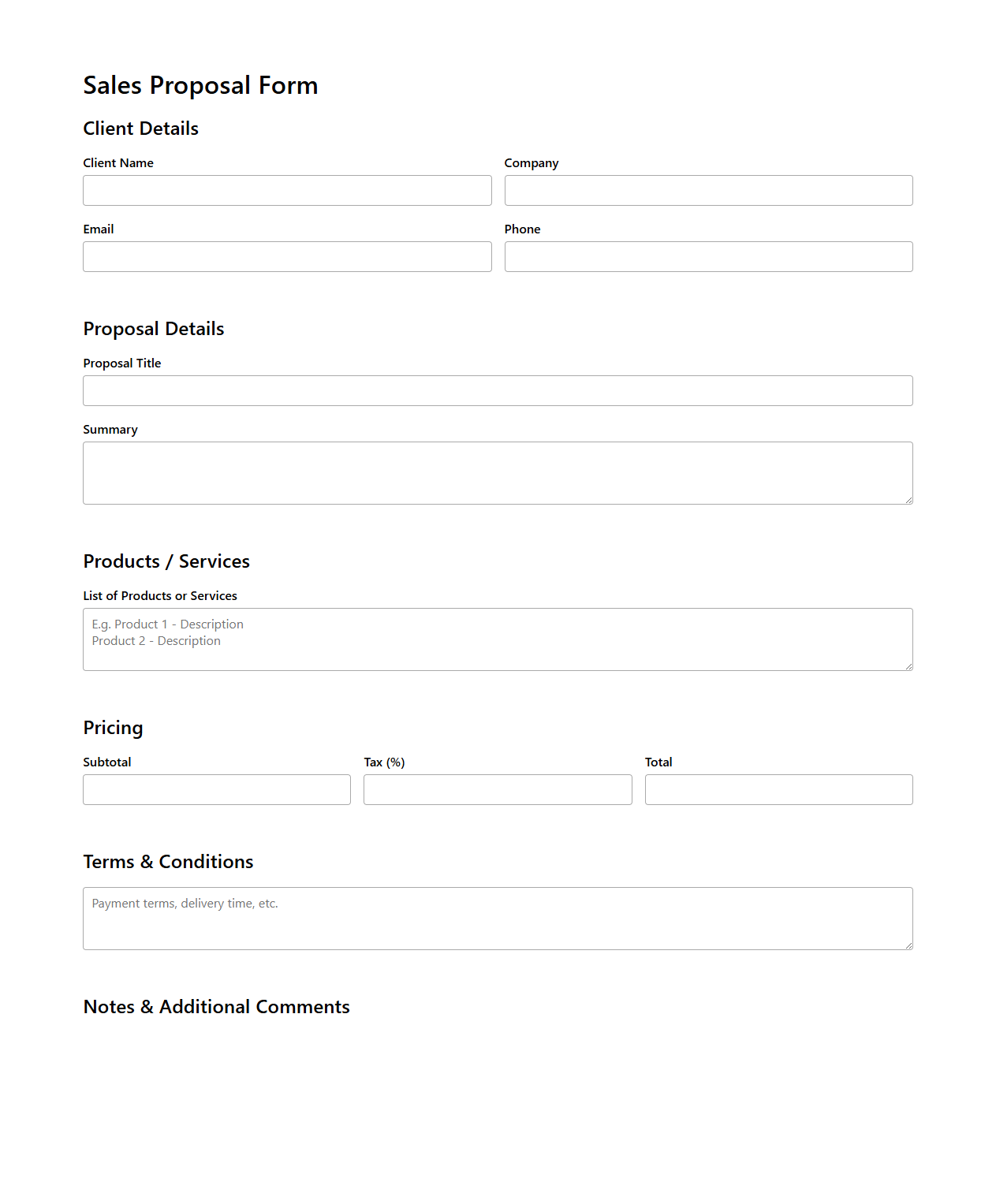The height and width of the screenshot is (1204, 996).
Task: Click the Products / Services section heading
Action: coord(166,561)
